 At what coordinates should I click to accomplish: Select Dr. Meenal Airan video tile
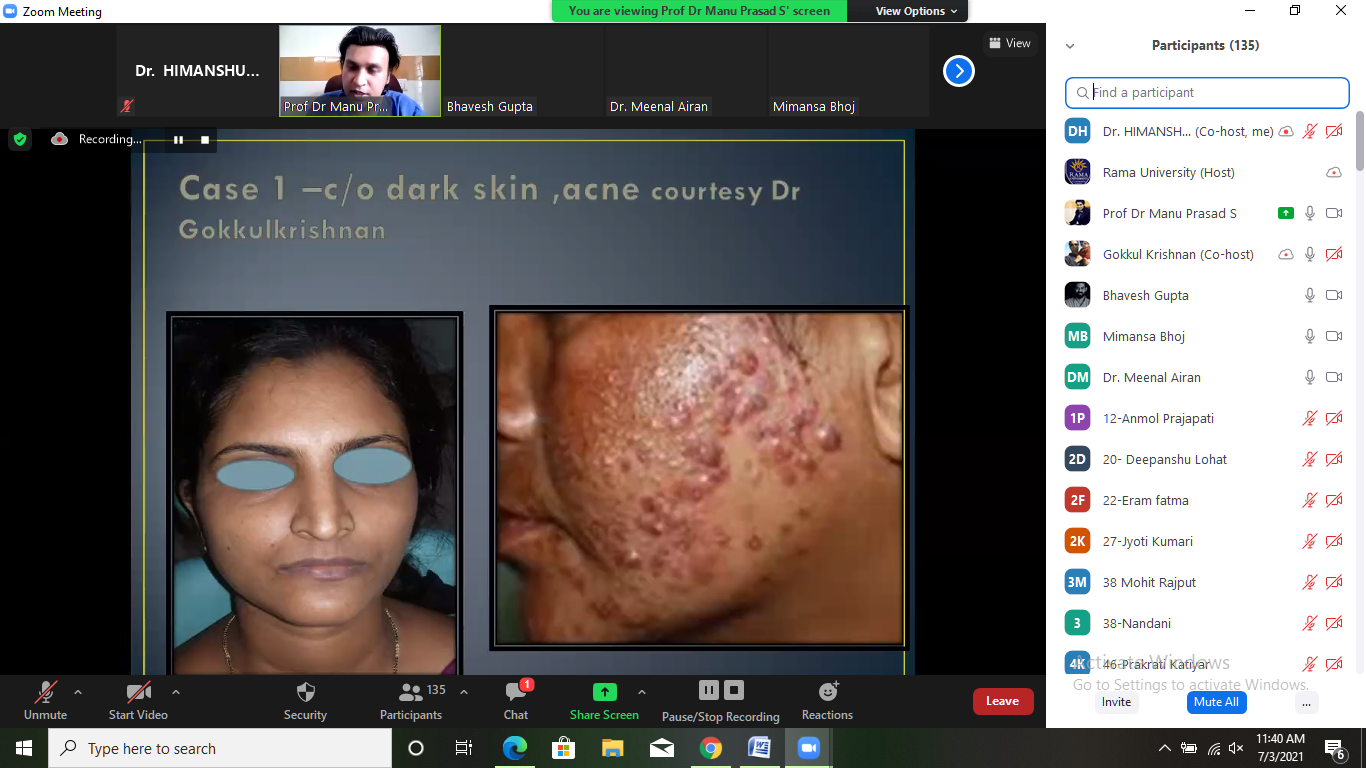[x=686, y=71]
